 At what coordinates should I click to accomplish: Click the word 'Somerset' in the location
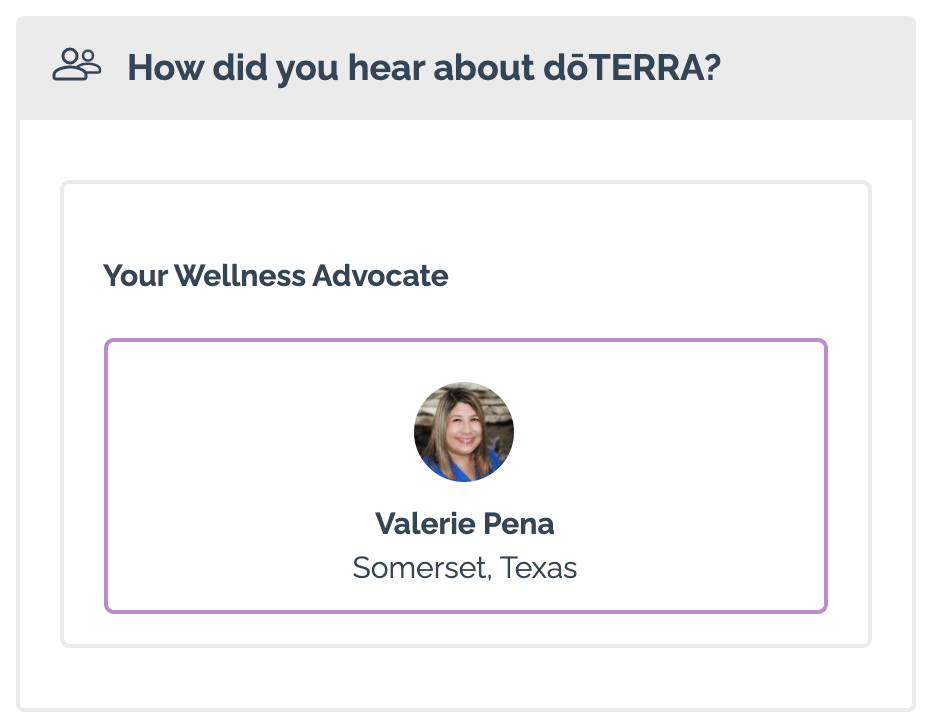pyautogui.click(x=421, y=567)
